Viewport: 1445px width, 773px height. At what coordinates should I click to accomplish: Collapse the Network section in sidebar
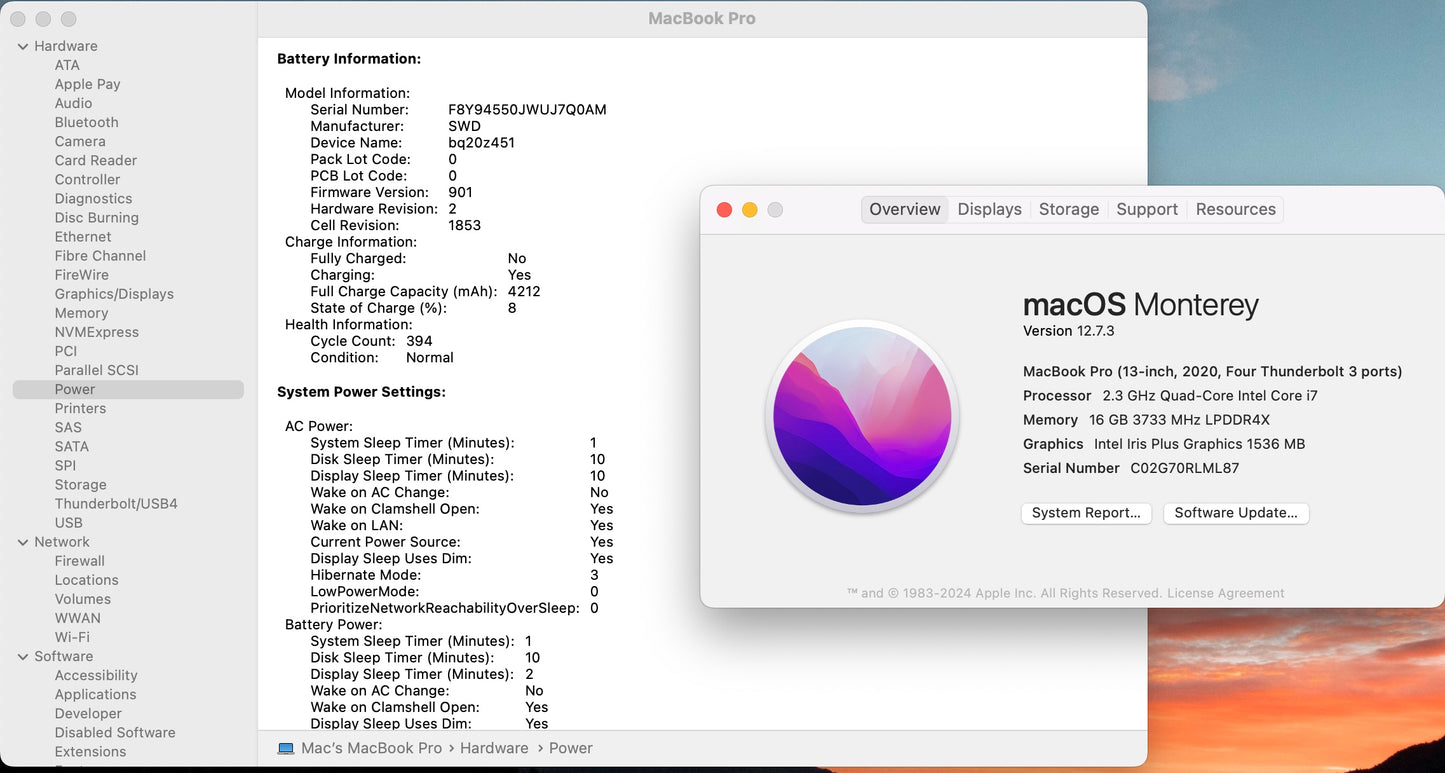tap(23, 542)
